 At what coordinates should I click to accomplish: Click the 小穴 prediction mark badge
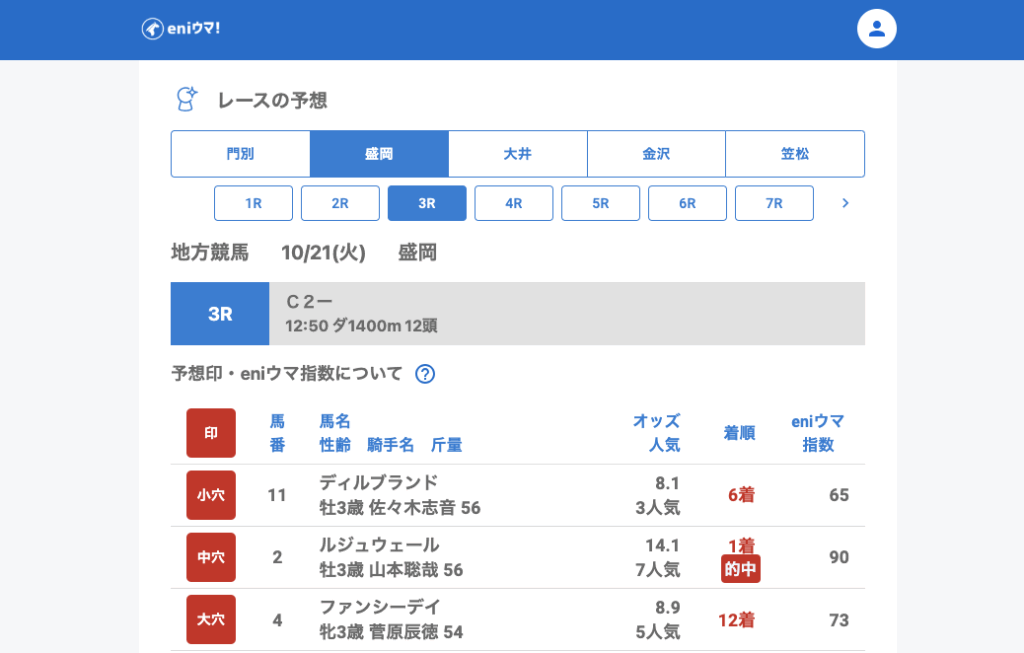coord(211,495)
